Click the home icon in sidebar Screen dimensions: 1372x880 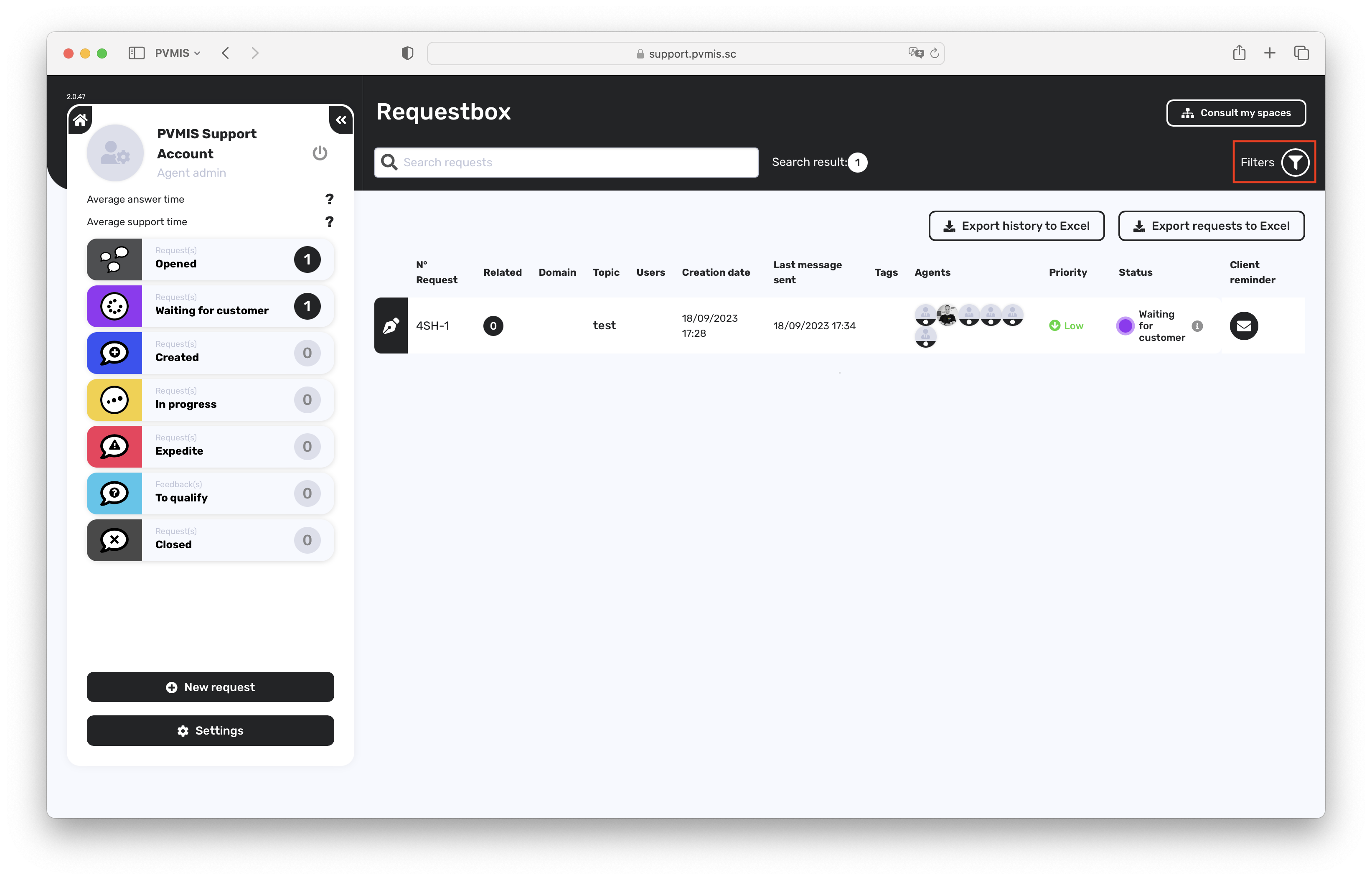point(81,120)
